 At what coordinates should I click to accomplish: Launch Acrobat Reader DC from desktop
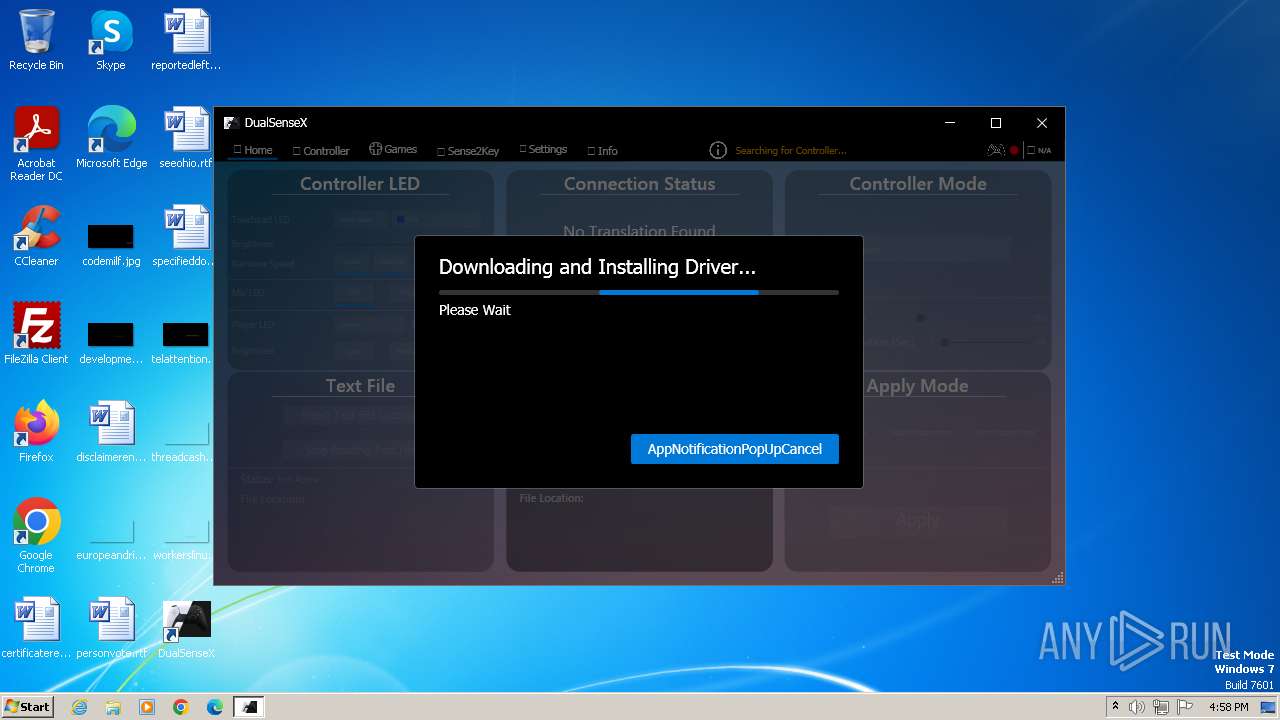pos(36,144)
